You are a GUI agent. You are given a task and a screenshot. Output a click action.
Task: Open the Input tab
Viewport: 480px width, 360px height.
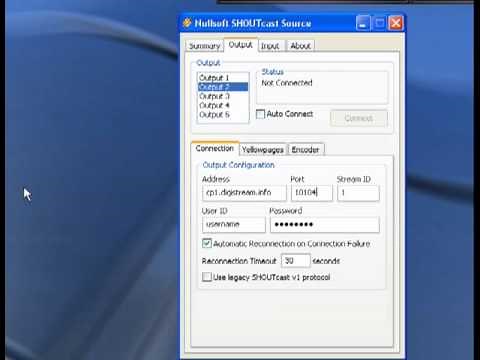pos(270,46)
